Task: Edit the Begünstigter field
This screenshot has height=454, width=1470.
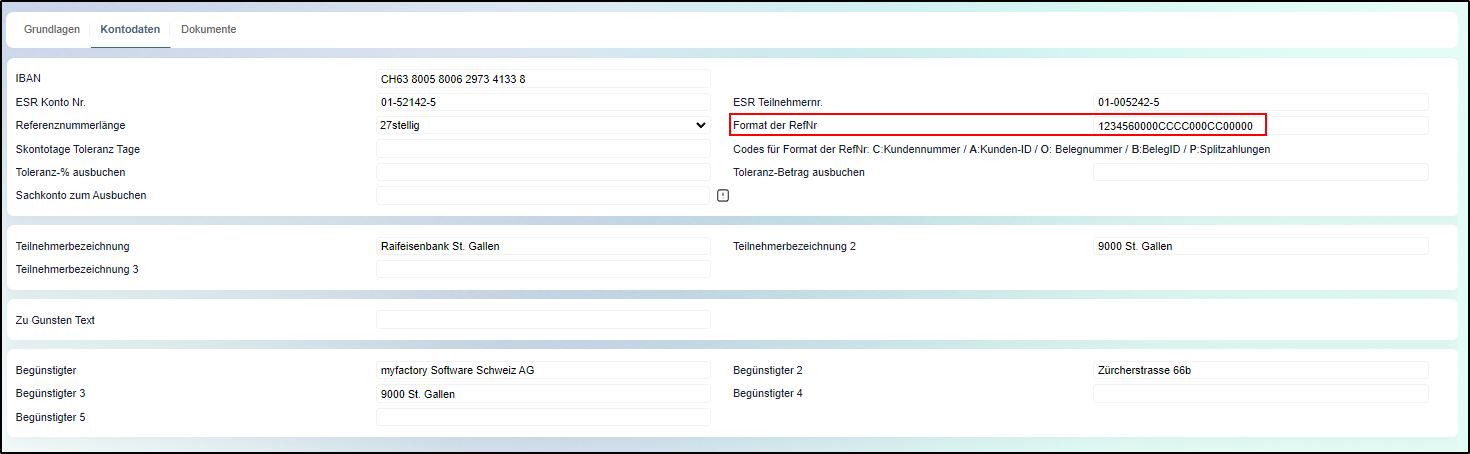Action: tap(543, 370)
